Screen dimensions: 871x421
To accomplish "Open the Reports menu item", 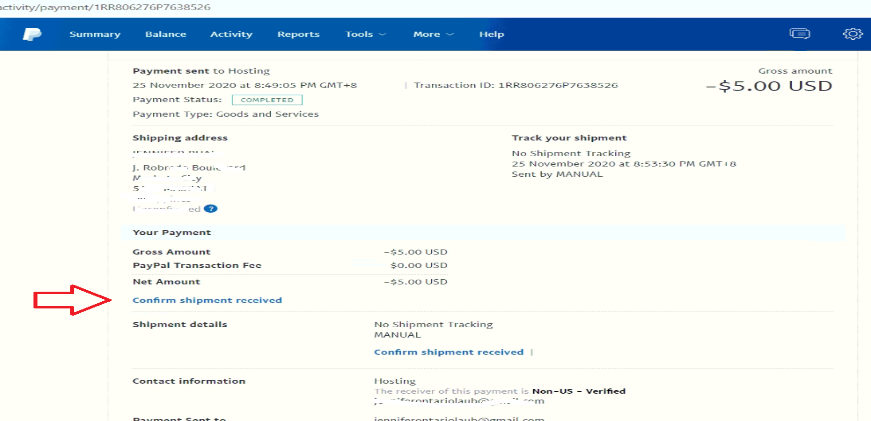I will coord(298,34).
